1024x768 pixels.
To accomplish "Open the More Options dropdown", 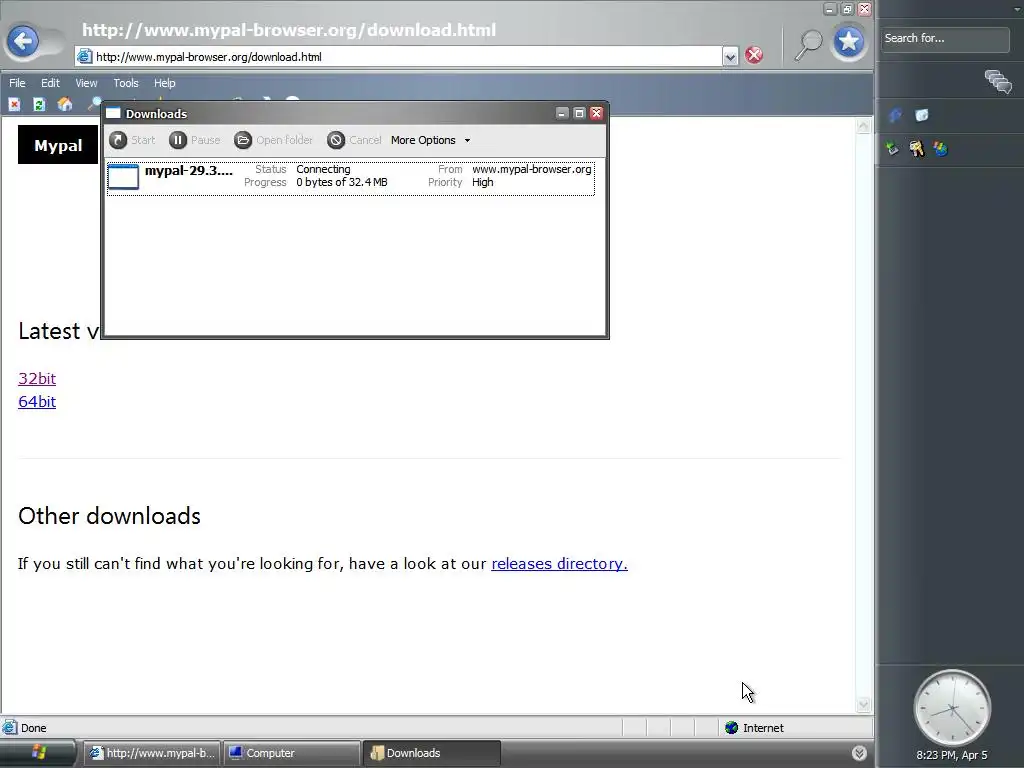I will (430, 140).
